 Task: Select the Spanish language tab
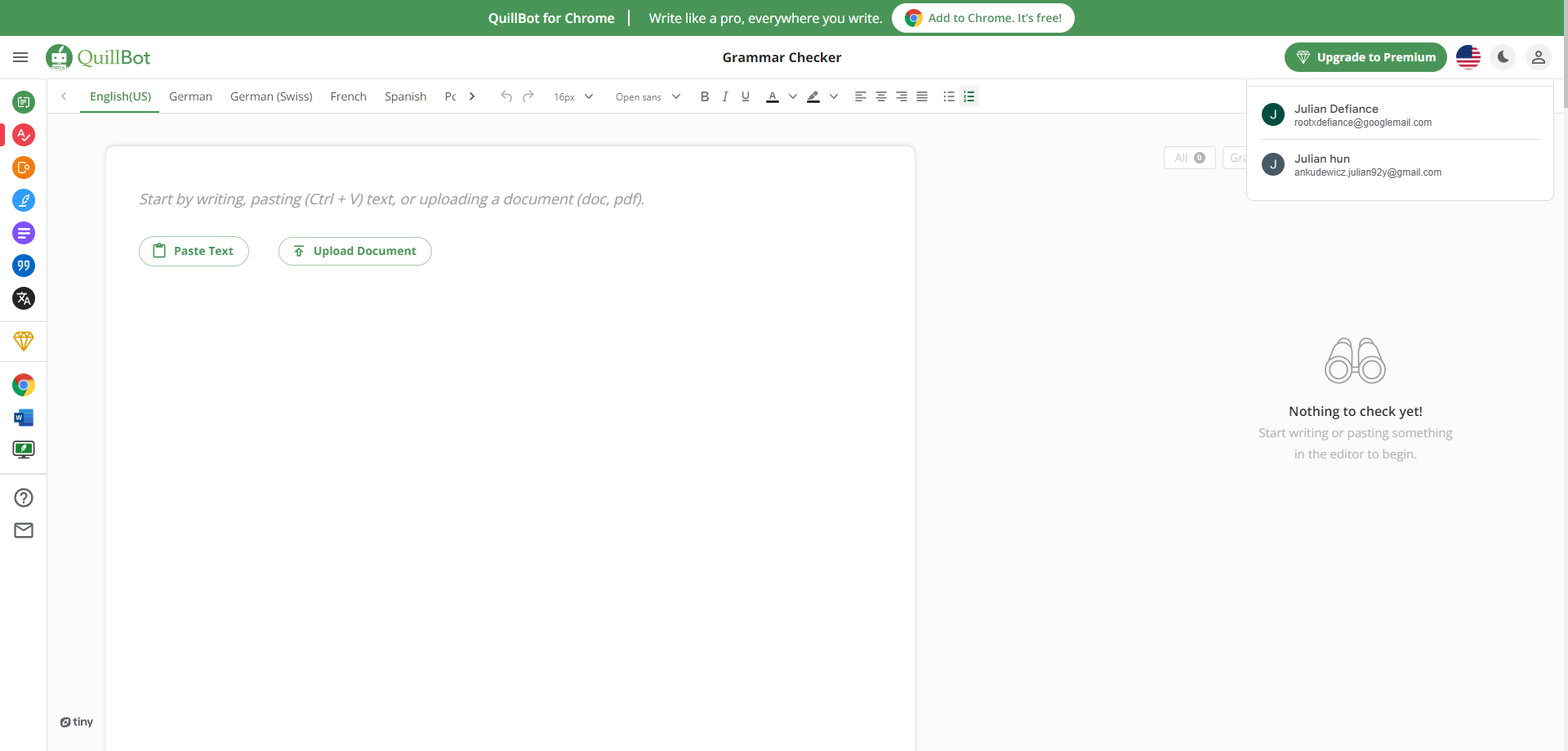(x=405, y=96)
